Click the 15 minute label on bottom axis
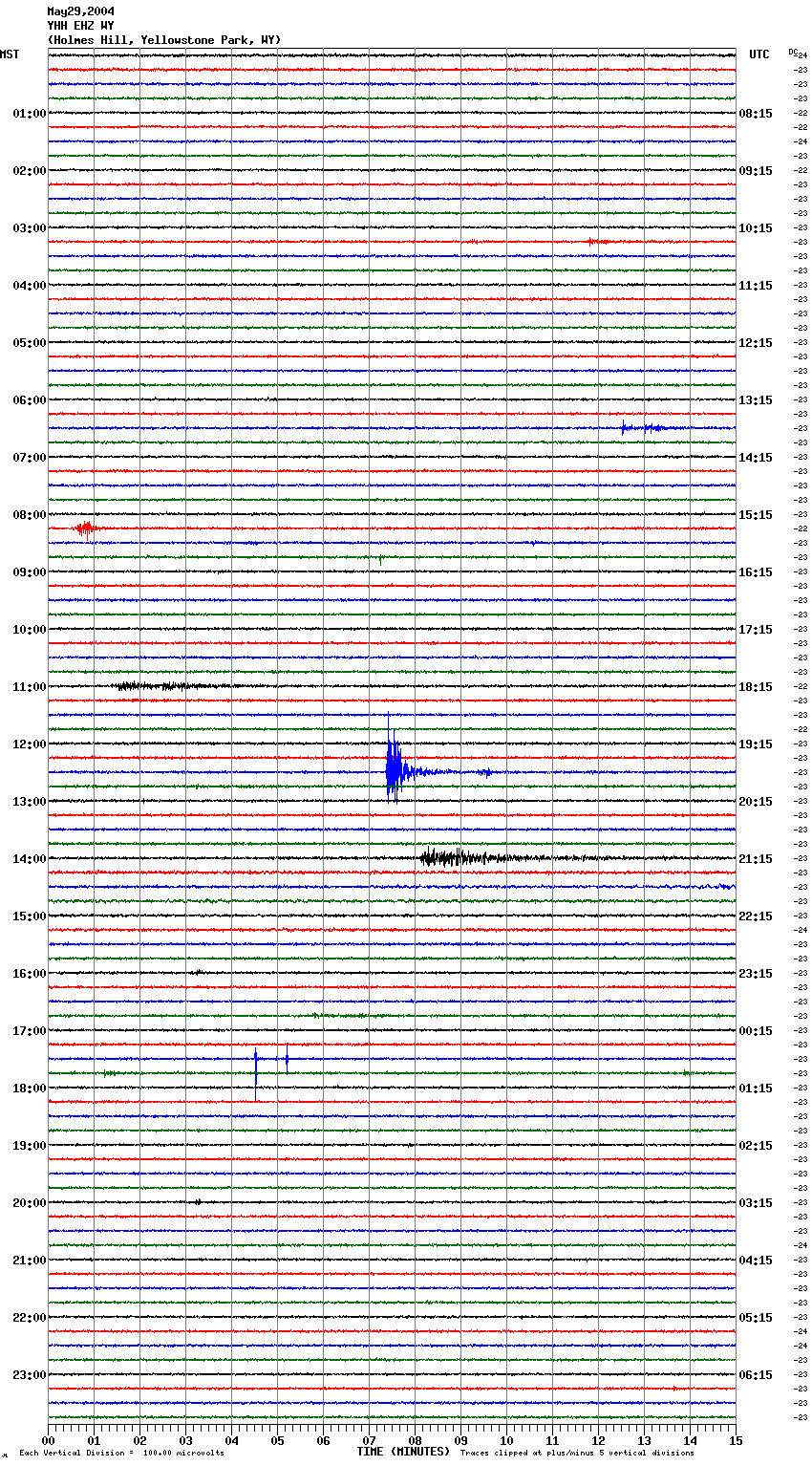This screenshot has width=812, height=1466. [x=736, y=1440]
